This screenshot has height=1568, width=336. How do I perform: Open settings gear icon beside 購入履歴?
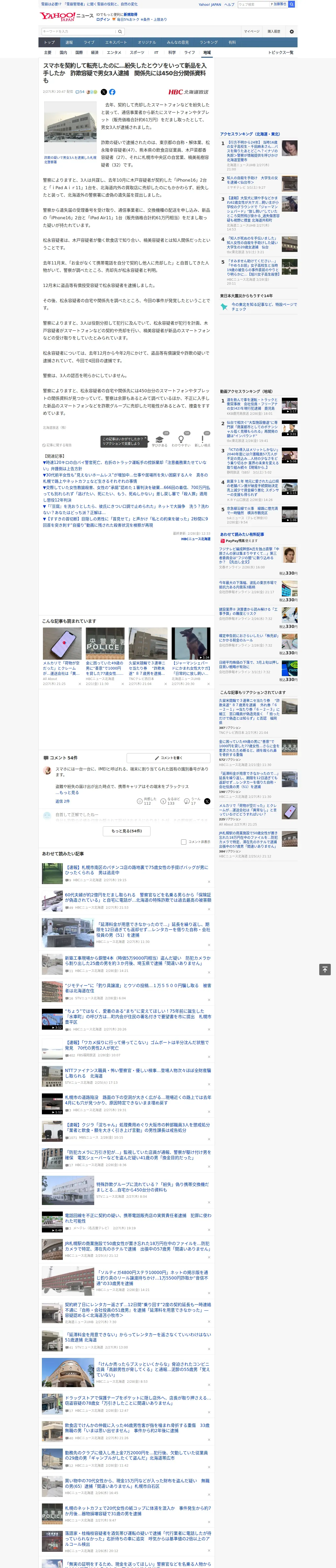click(x=291, y=32)
